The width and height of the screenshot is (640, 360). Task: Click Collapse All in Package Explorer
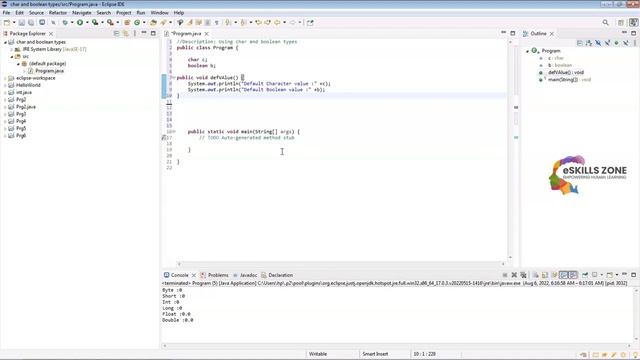click(x=116, y=33)
